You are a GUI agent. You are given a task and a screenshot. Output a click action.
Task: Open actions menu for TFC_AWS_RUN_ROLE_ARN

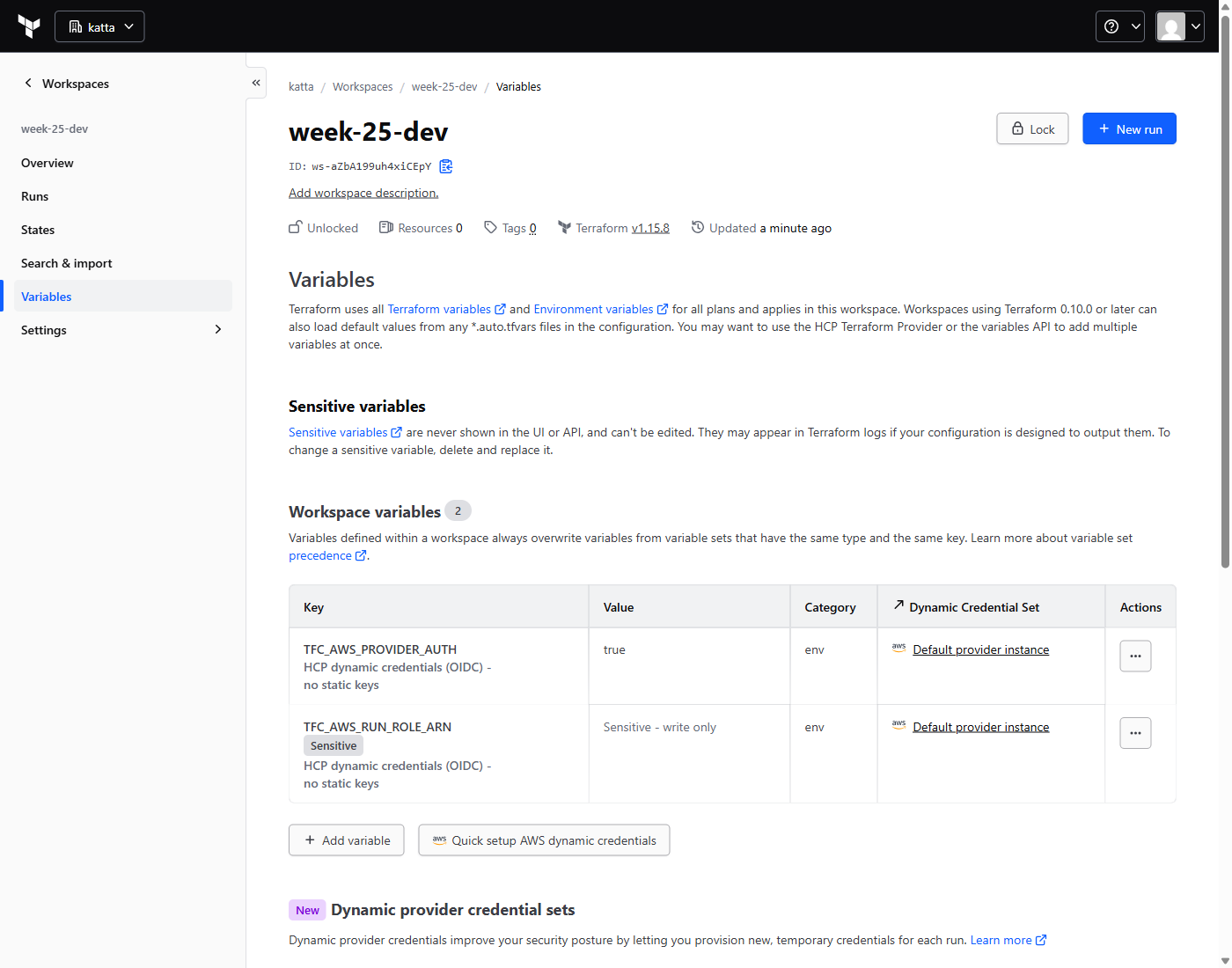pos(1135,733)
